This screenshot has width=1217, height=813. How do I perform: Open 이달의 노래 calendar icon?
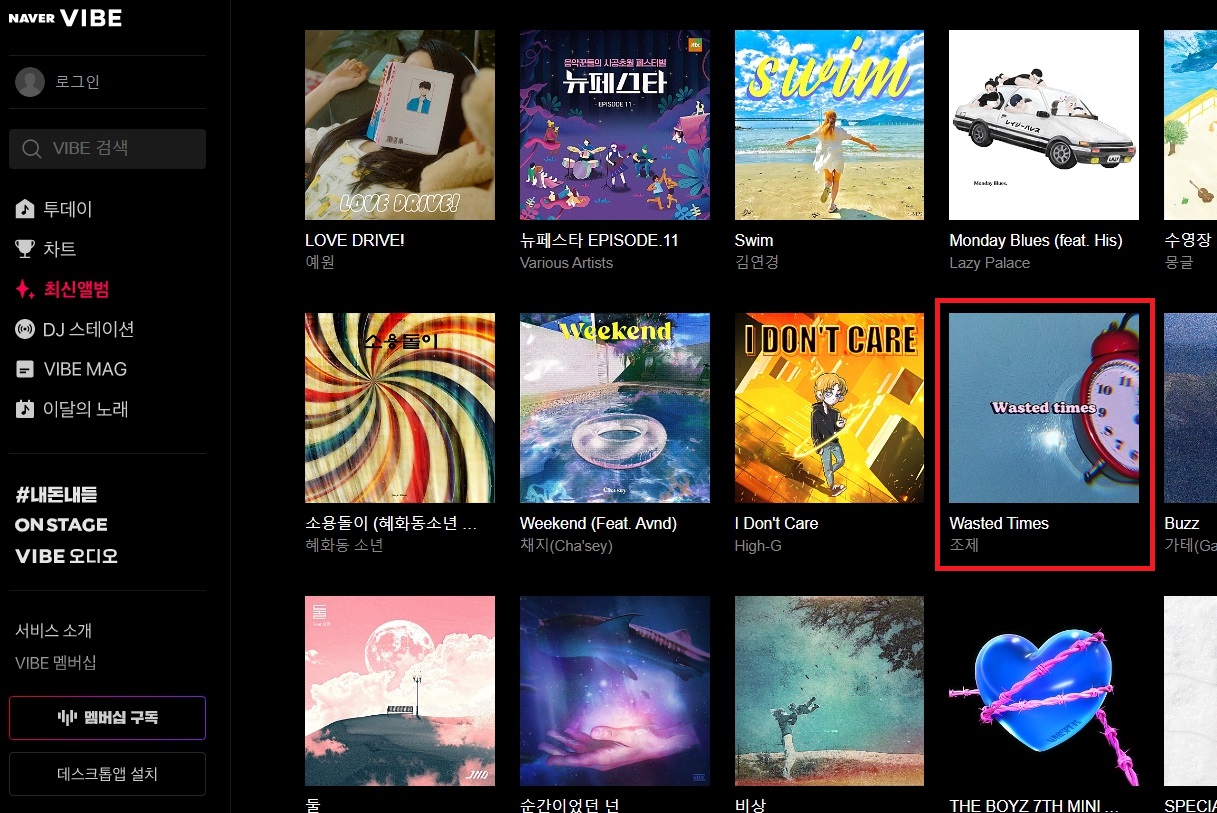click(x=25, y=410)
